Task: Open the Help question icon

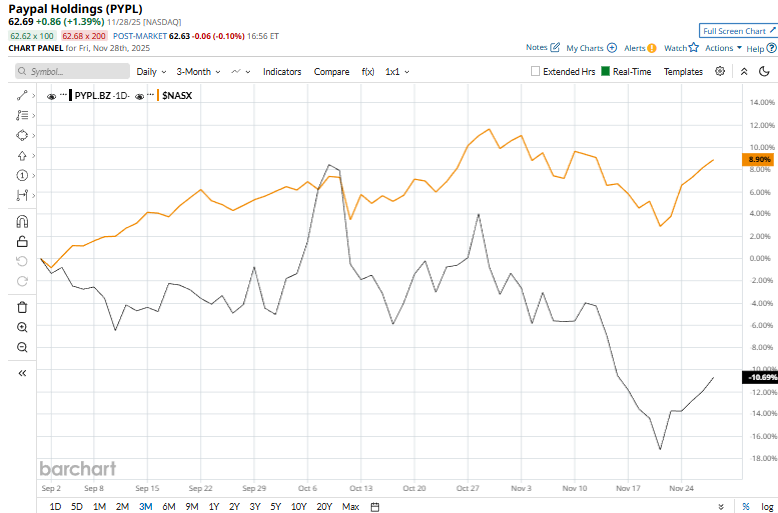Action: tap(771, 48)
